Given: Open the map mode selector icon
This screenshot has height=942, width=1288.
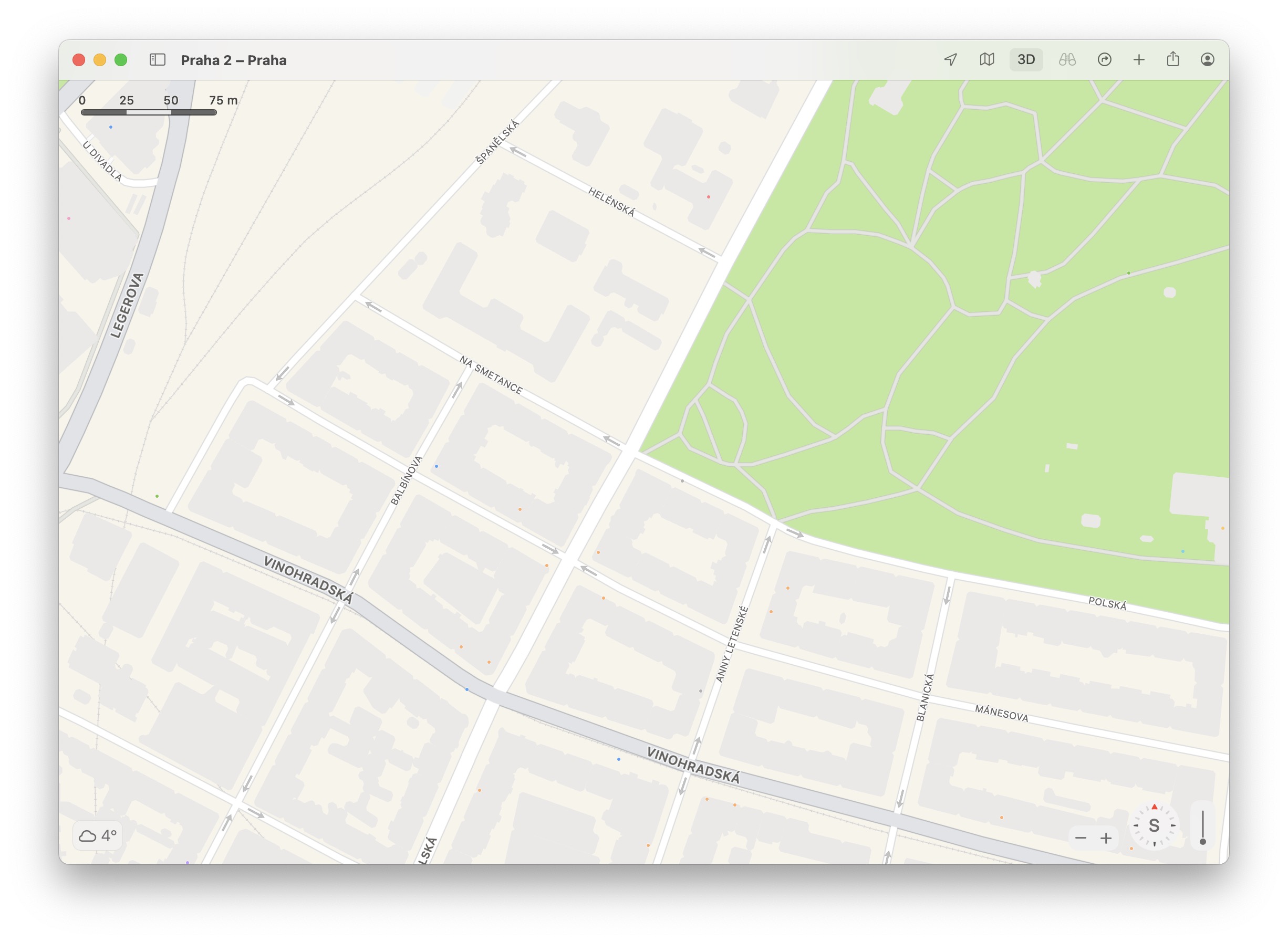Looking at the screenshot, I should tap(987, 60).
